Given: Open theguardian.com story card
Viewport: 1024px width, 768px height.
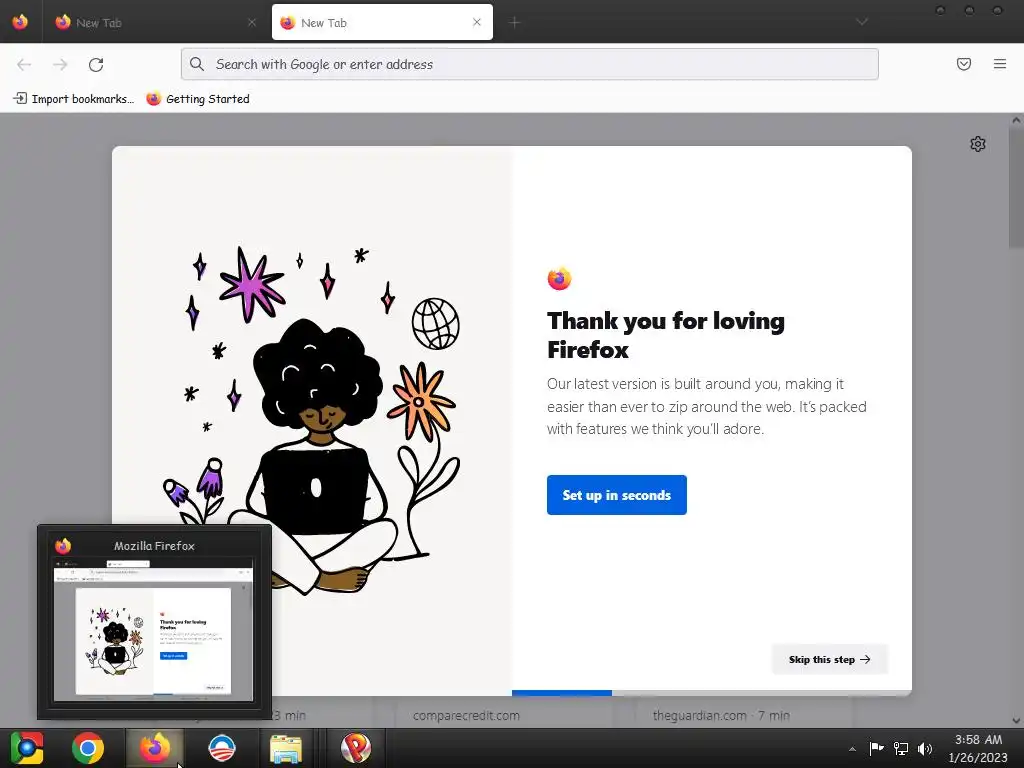Looking at the screenshot, I should (x=743, y=715).
